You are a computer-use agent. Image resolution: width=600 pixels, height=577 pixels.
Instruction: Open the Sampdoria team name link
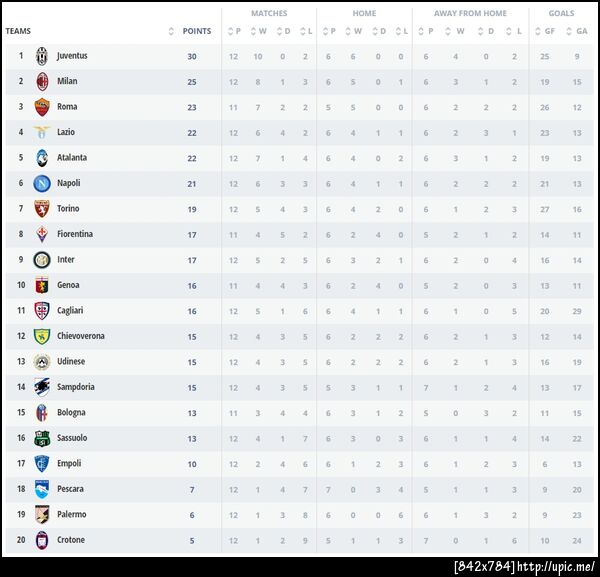pyautogui.click(x=76, y=387)
